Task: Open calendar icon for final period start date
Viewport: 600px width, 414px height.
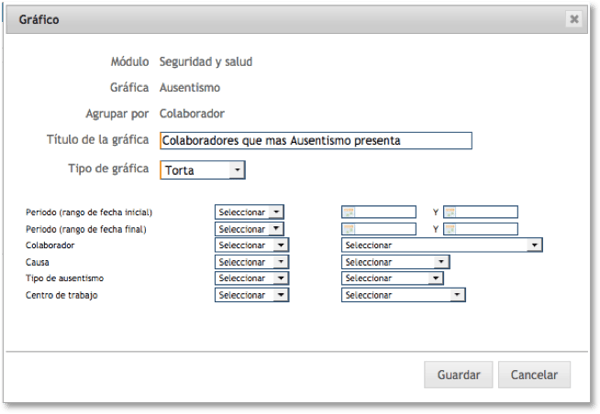Action: point(349,228)
